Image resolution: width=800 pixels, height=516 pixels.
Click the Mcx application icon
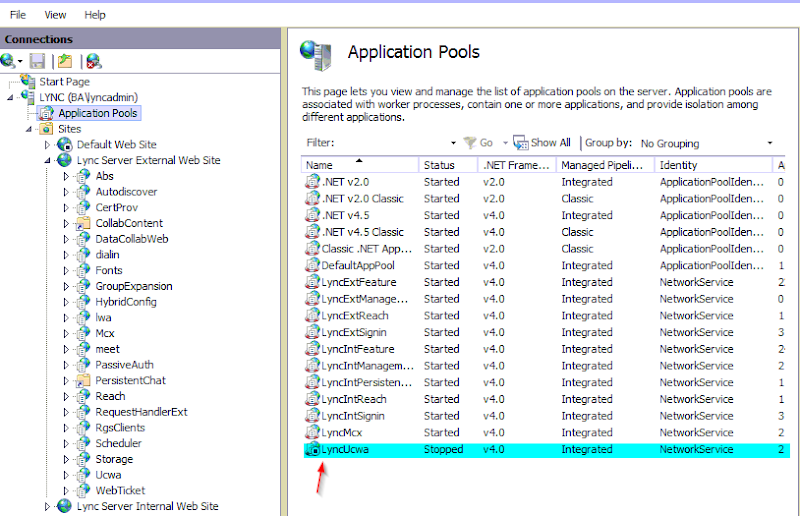click(x=83, y=333)
